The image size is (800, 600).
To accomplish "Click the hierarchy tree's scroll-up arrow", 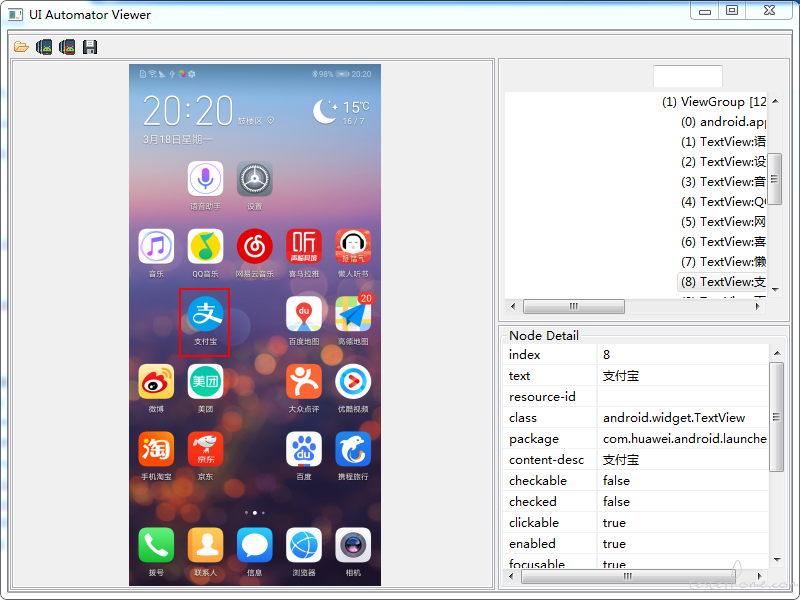I will [776, 101].
